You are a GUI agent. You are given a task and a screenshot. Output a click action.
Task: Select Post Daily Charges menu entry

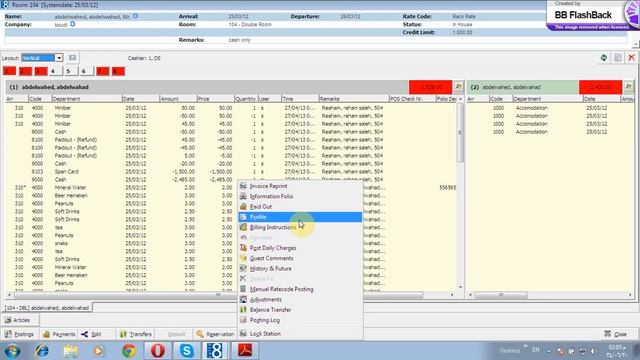[x=273, y=248]
